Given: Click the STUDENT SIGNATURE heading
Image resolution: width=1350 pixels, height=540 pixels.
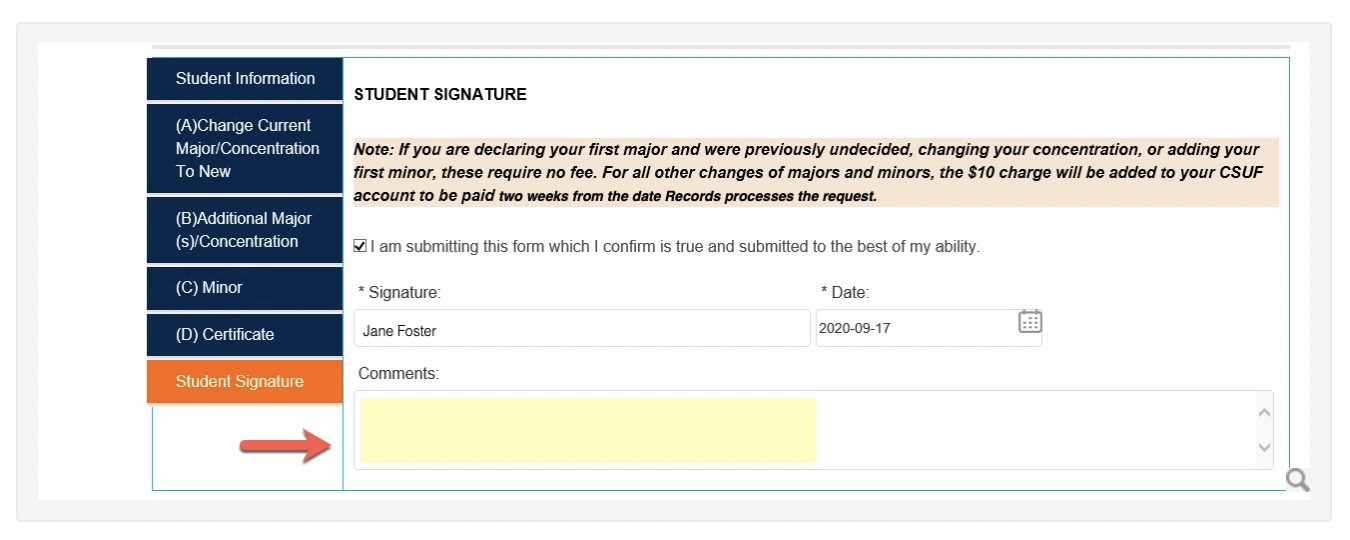Looking at the screenshot, I should pos(440,95).
